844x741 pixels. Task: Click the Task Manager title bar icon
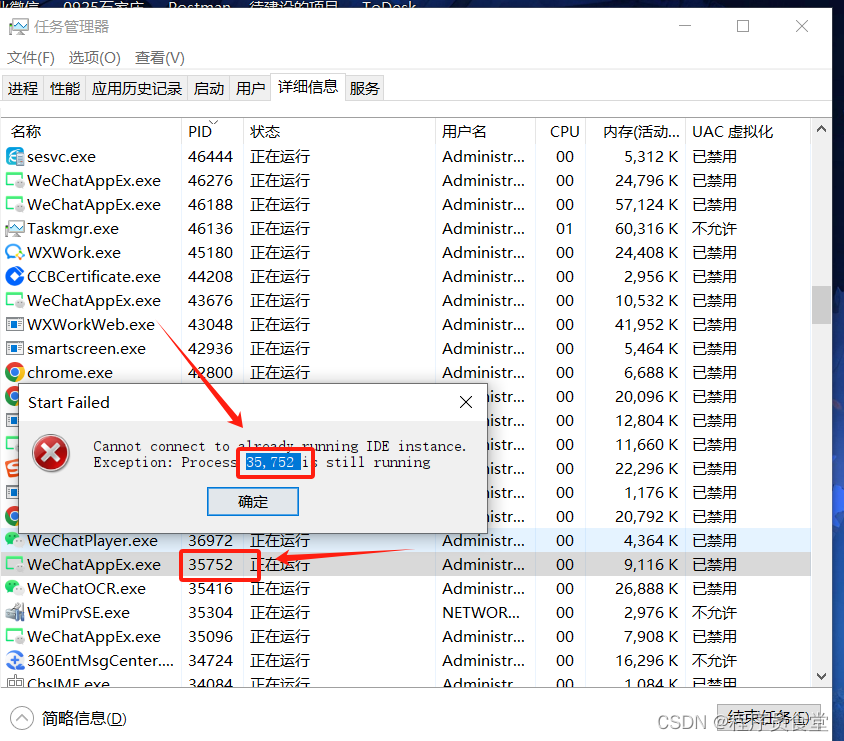(18, 26)
